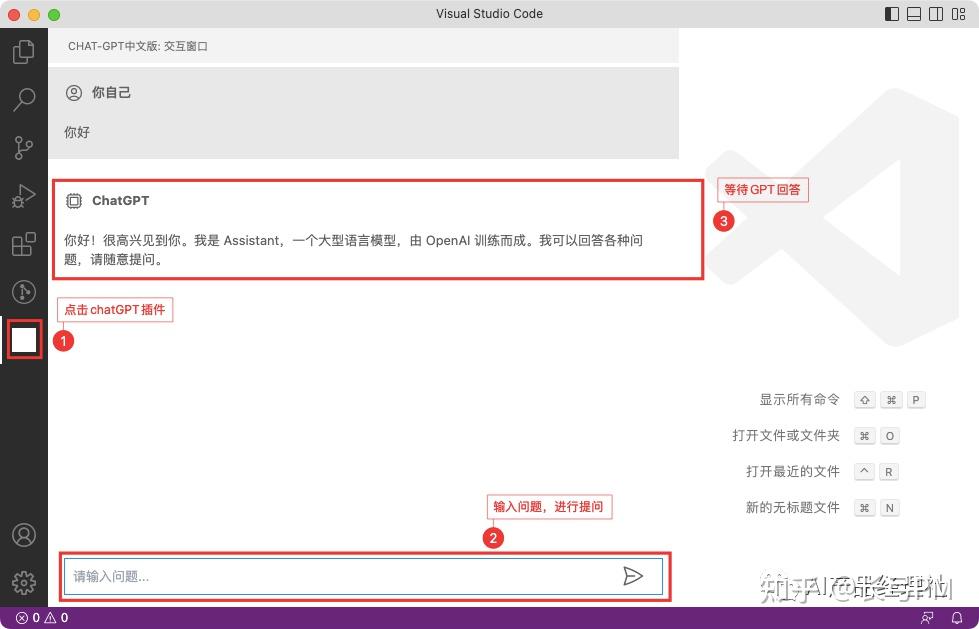The image size is (979, 629).
Task: Open the customize layout menu
Action: click(x=958, y=14)
